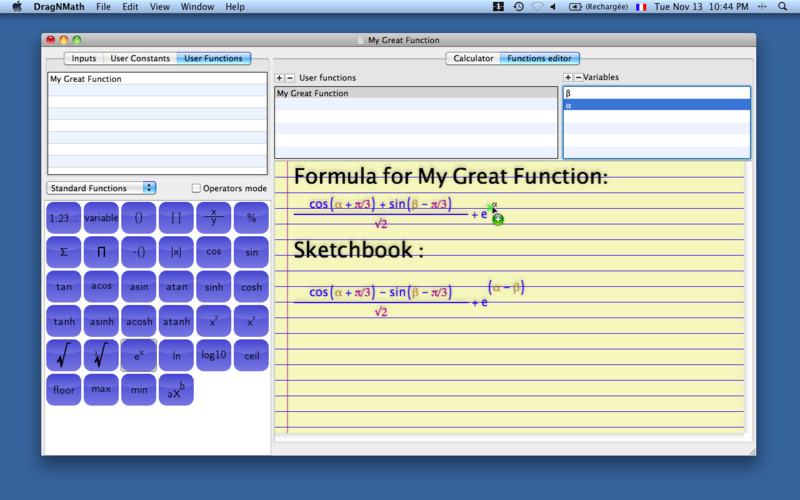Click the summation Σ button
This screenshot has width=800, height=500.
[x=63, y=252]
